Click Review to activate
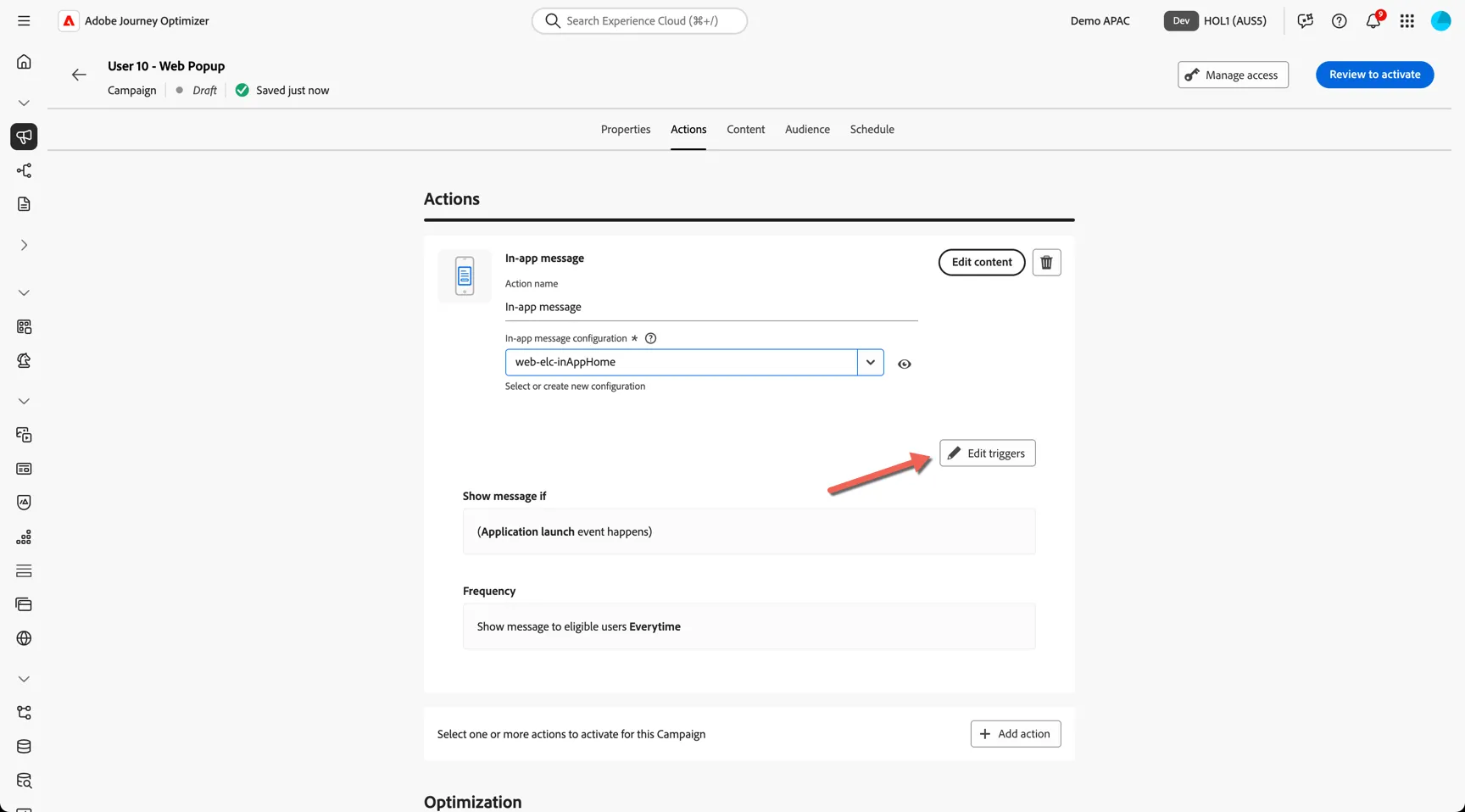Screen dimensions: 1465x812 coord(1374,75)
